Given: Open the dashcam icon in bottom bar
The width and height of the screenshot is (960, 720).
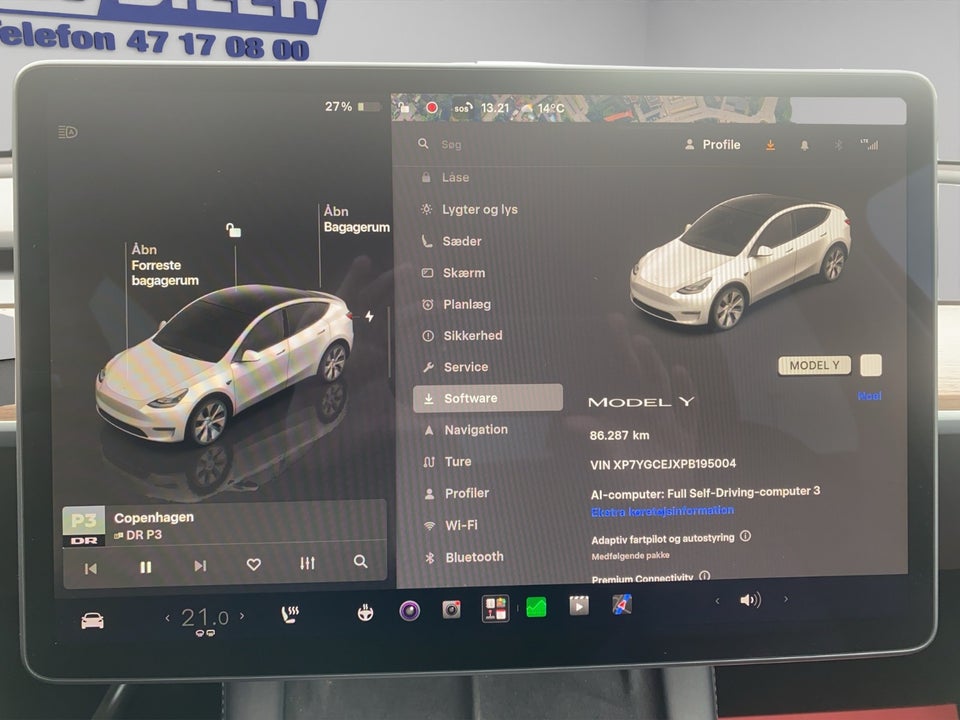Looking at the screenshot, I should (x=452, y=609).
